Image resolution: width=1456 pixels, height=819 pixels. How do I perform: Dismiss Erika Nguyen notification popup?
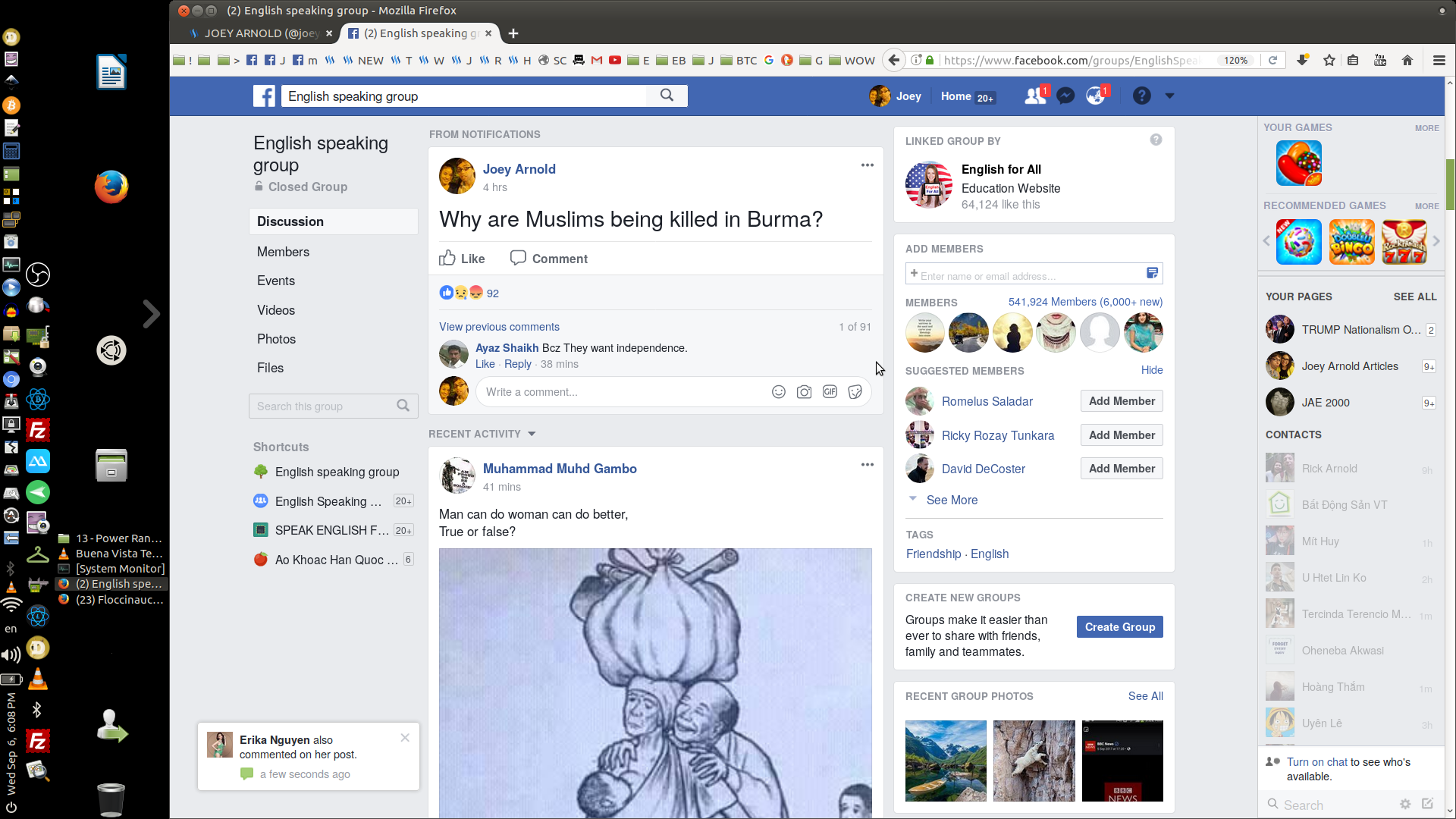(405, 738)
